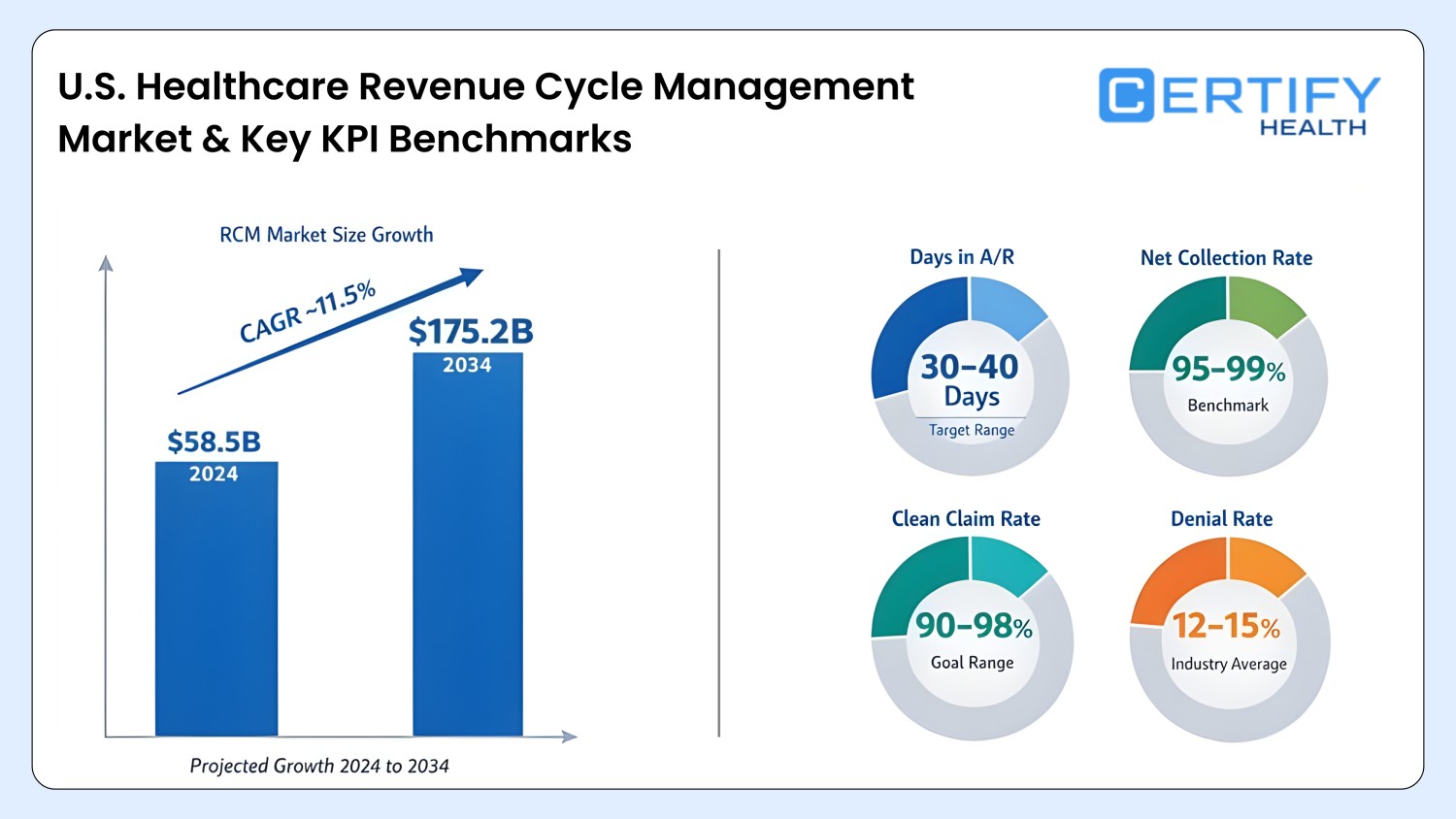Click the Certify Health logo

tap(1238, 100)
